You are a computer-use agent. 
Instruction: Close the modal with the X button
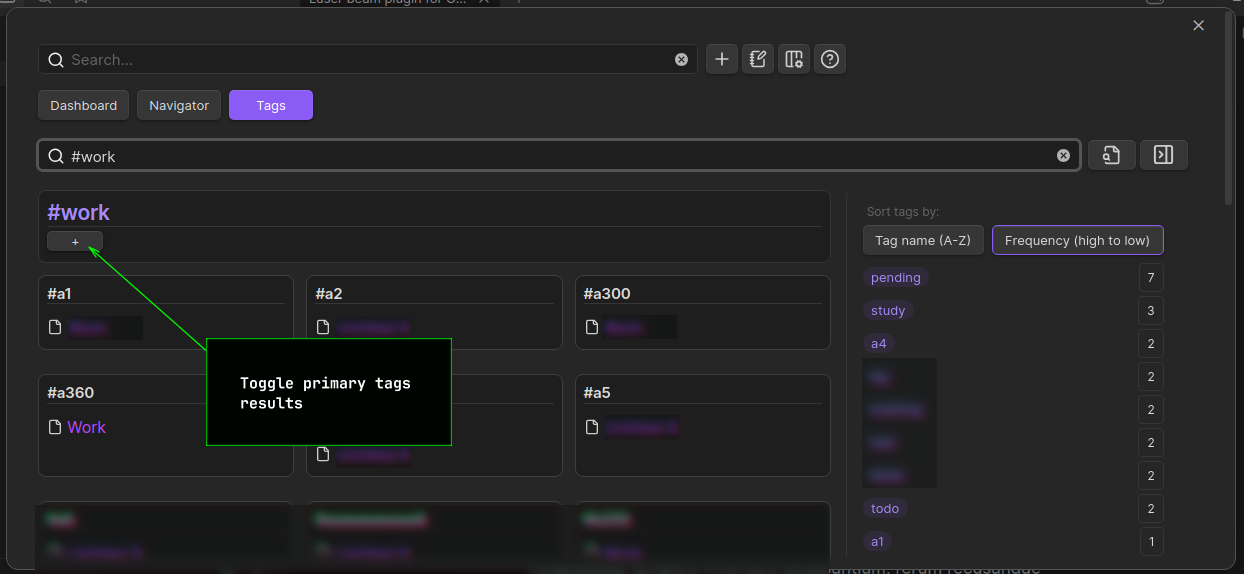pyautogui.click(x=1198, y=26)
